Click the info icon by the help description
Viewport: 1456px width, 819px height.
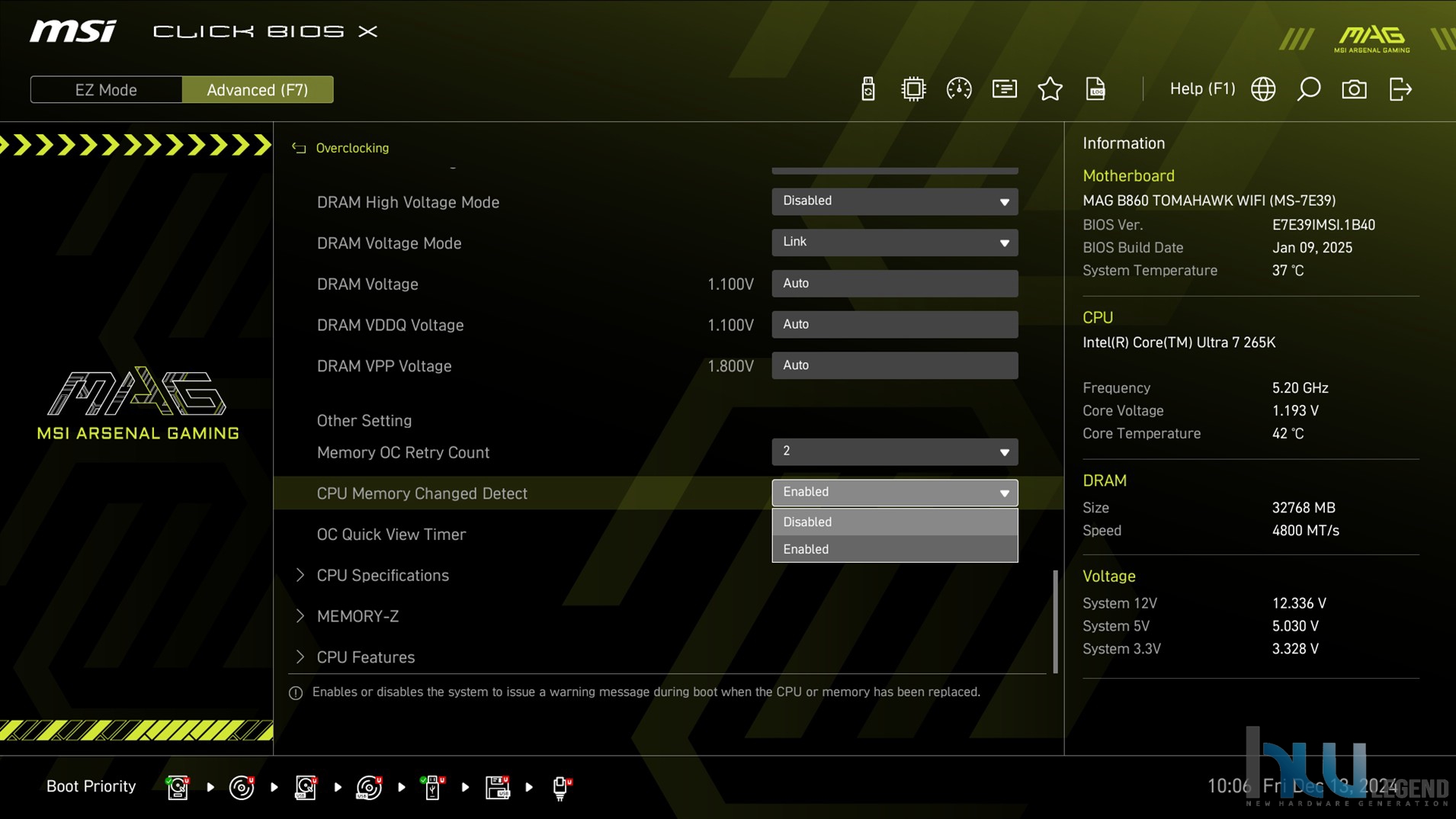point(296,692)
